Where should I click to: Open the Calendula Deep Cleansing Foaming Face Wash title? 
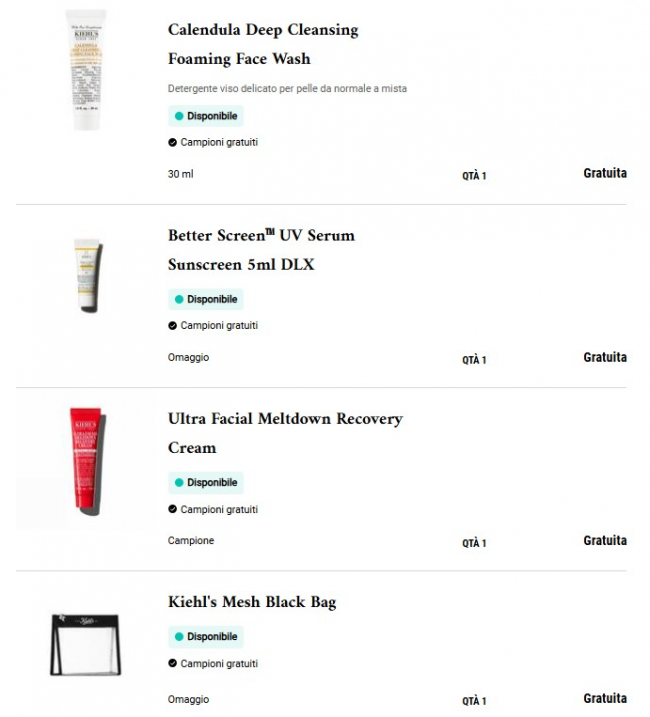coord(262,44)
